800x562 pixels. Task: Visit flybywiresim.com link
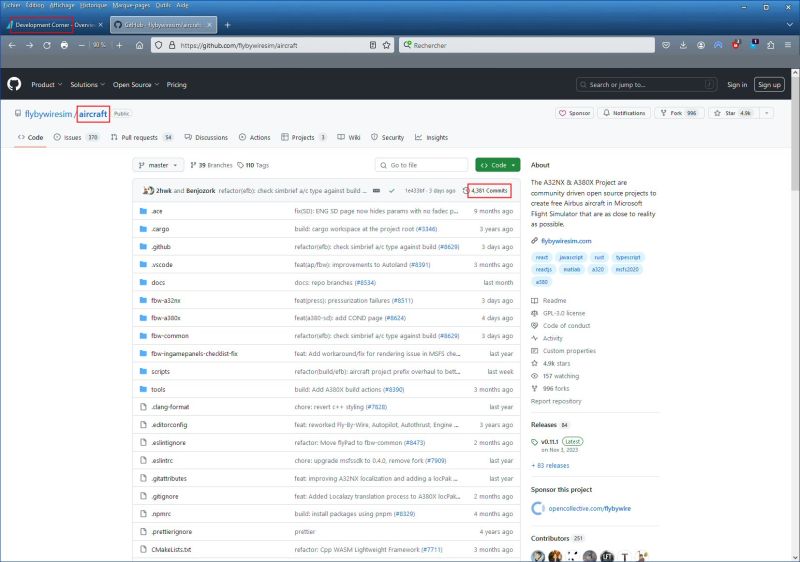tap(566, 241)
